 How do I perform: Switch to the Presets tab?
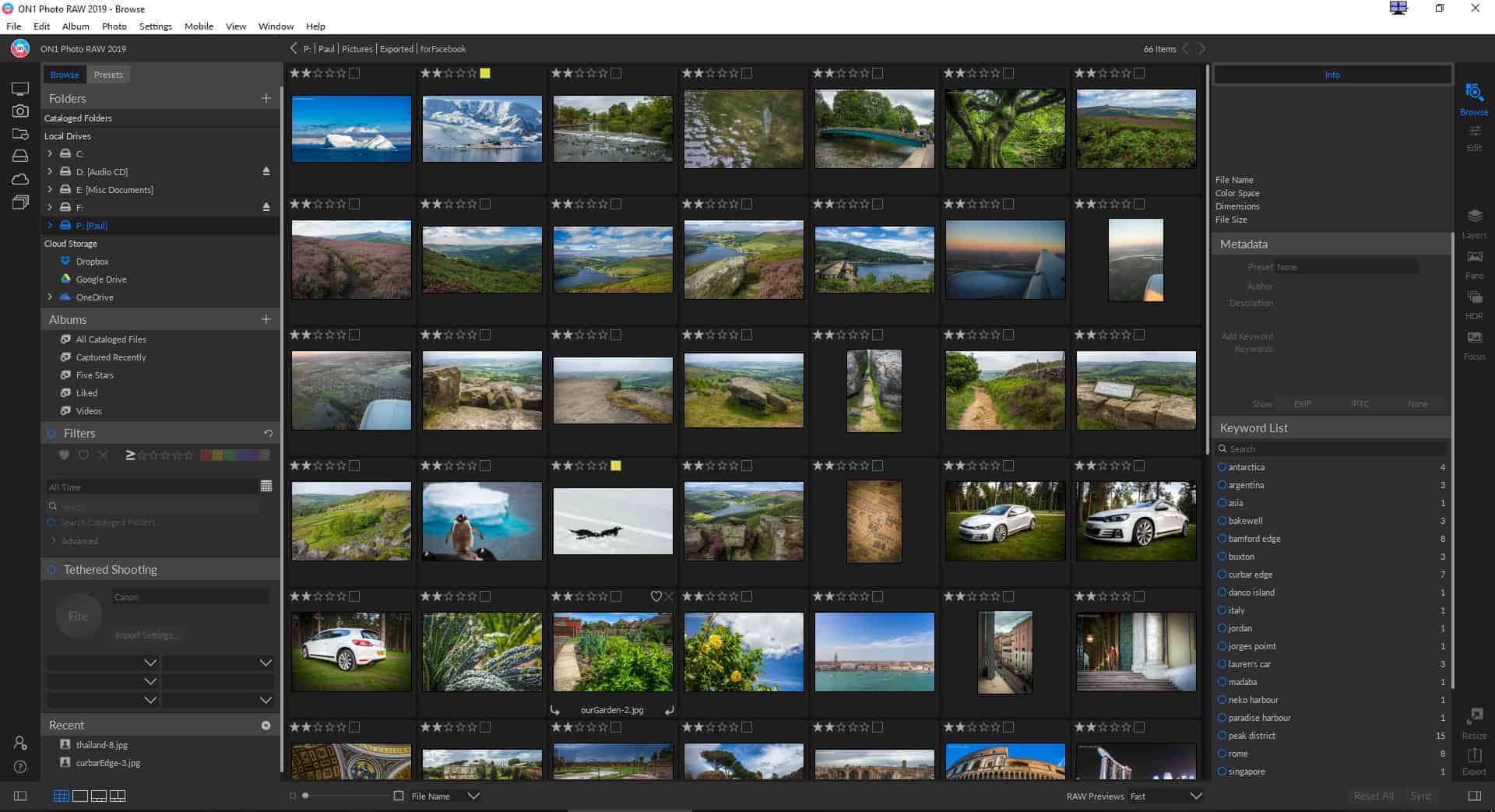pos(108,75)
